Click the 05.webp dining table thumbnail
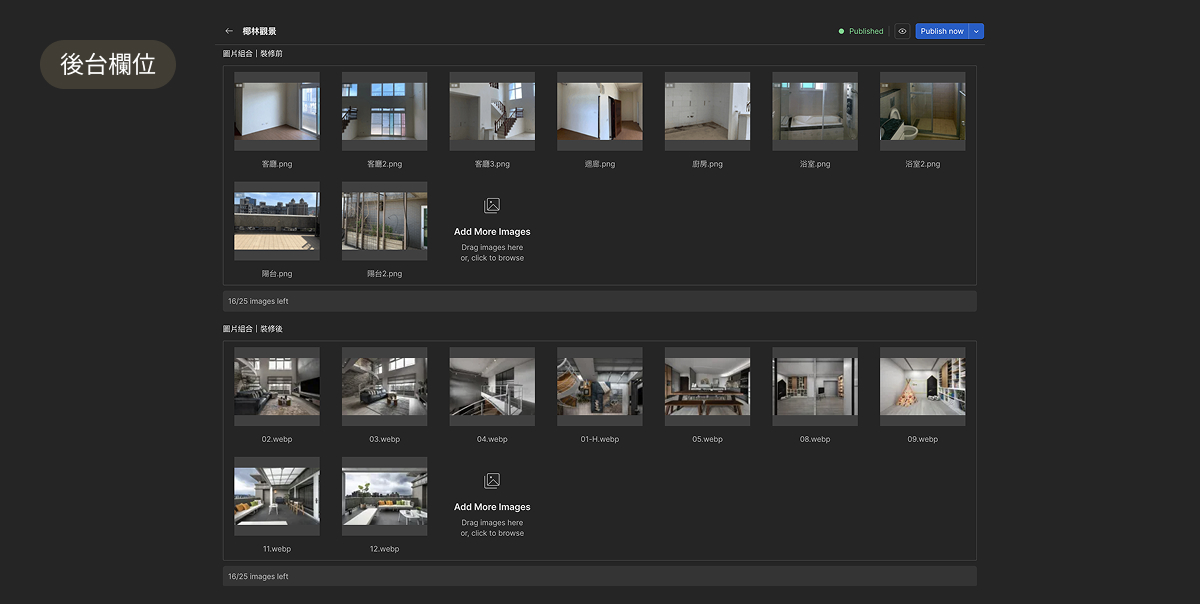1200x604 pixels. 707,387
